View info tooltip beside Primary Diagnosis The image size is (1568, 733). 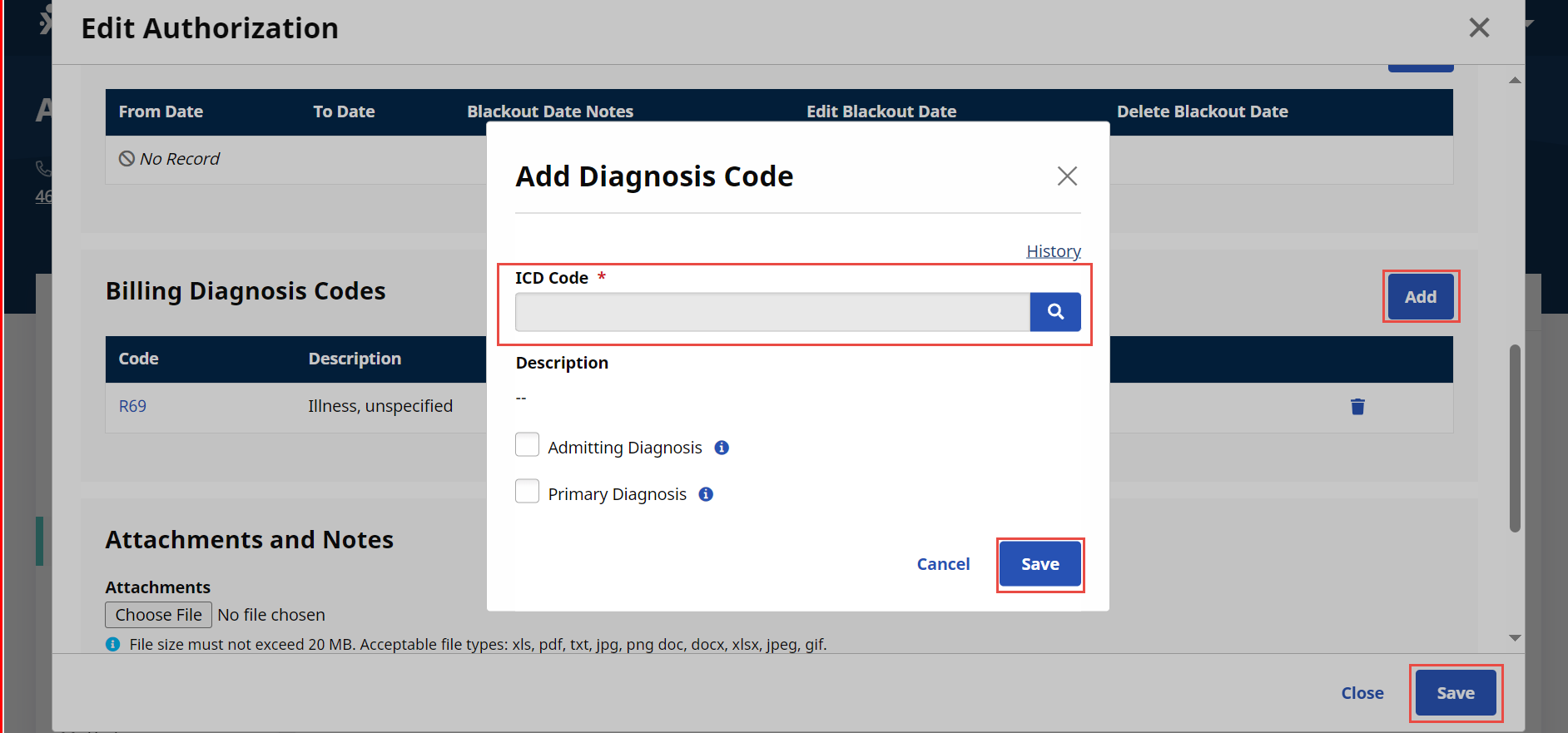(x=705, y=493)
